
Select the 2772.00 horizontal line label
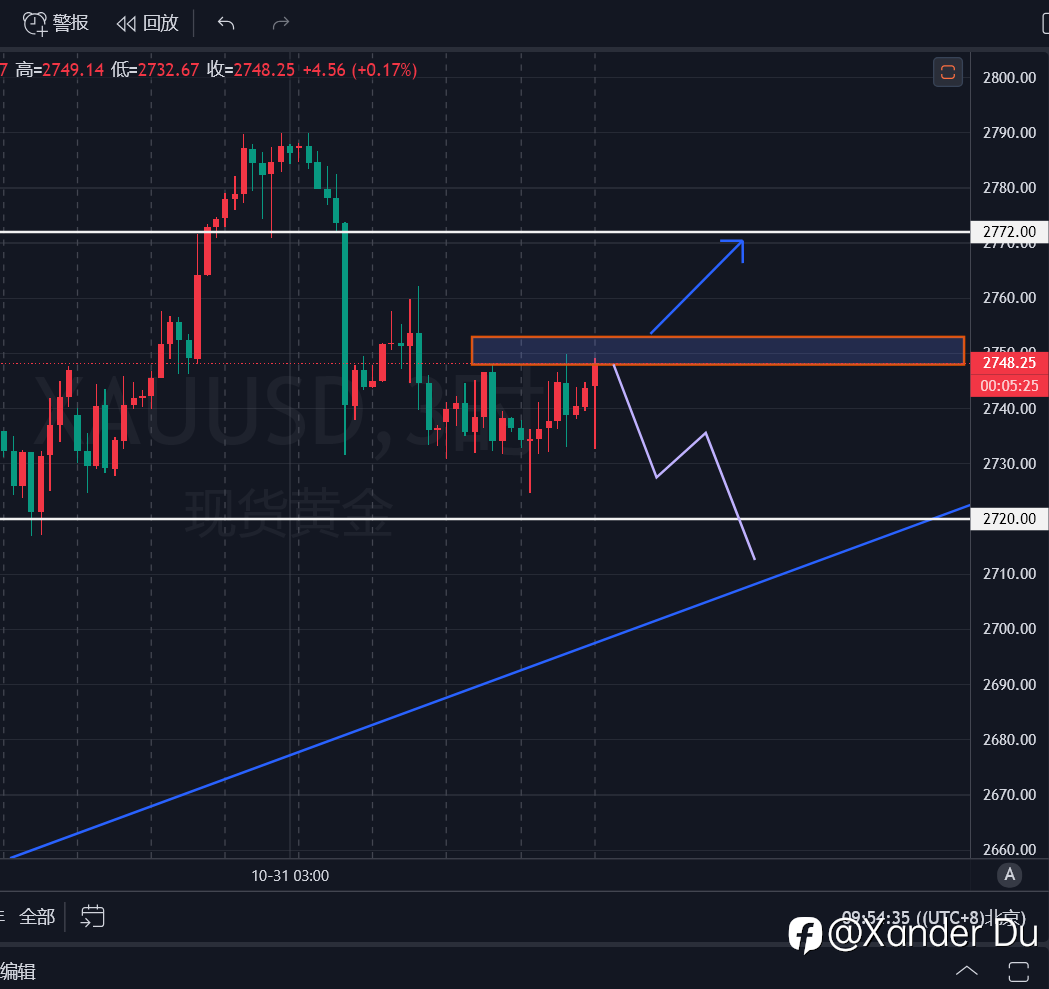point(1009,232)
